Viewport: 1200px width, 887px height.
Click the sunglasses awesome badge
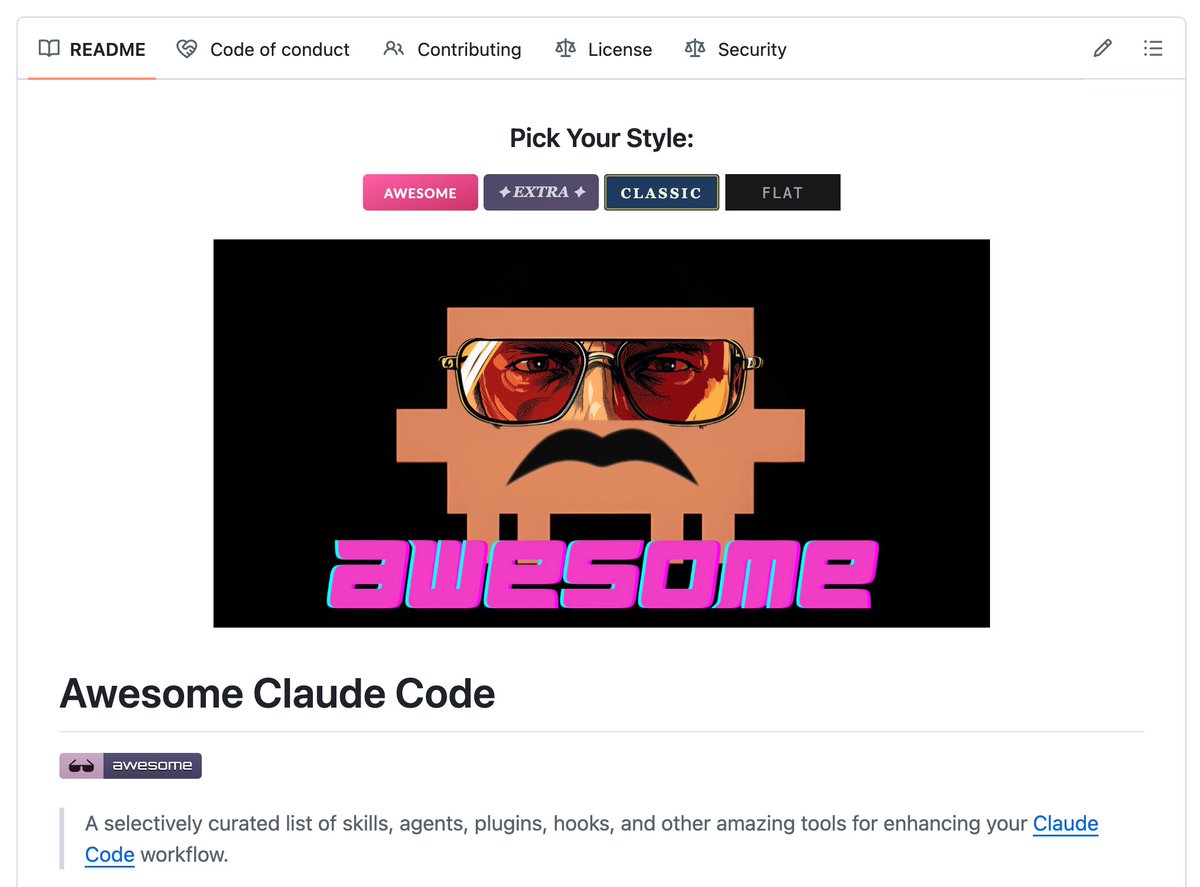coord(131,766)
